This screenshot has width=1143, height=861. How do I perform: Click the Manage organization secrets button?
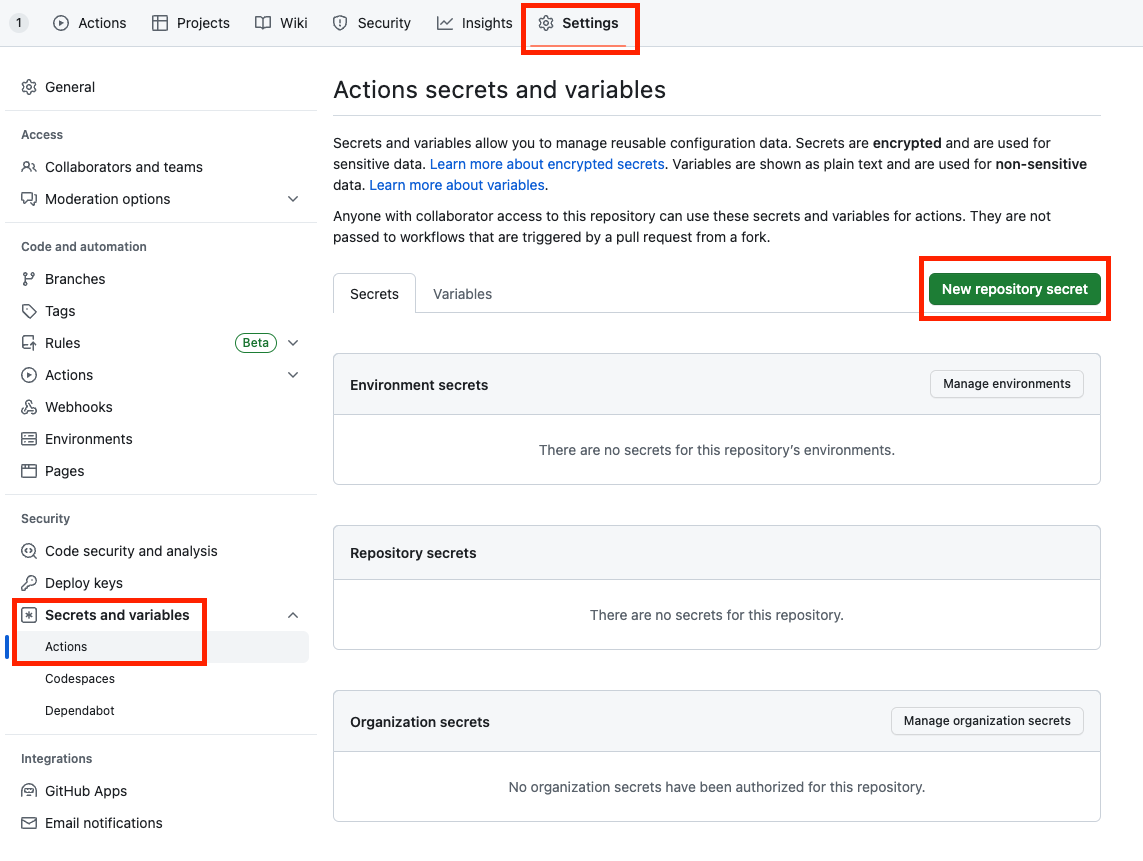click(987, 721)
